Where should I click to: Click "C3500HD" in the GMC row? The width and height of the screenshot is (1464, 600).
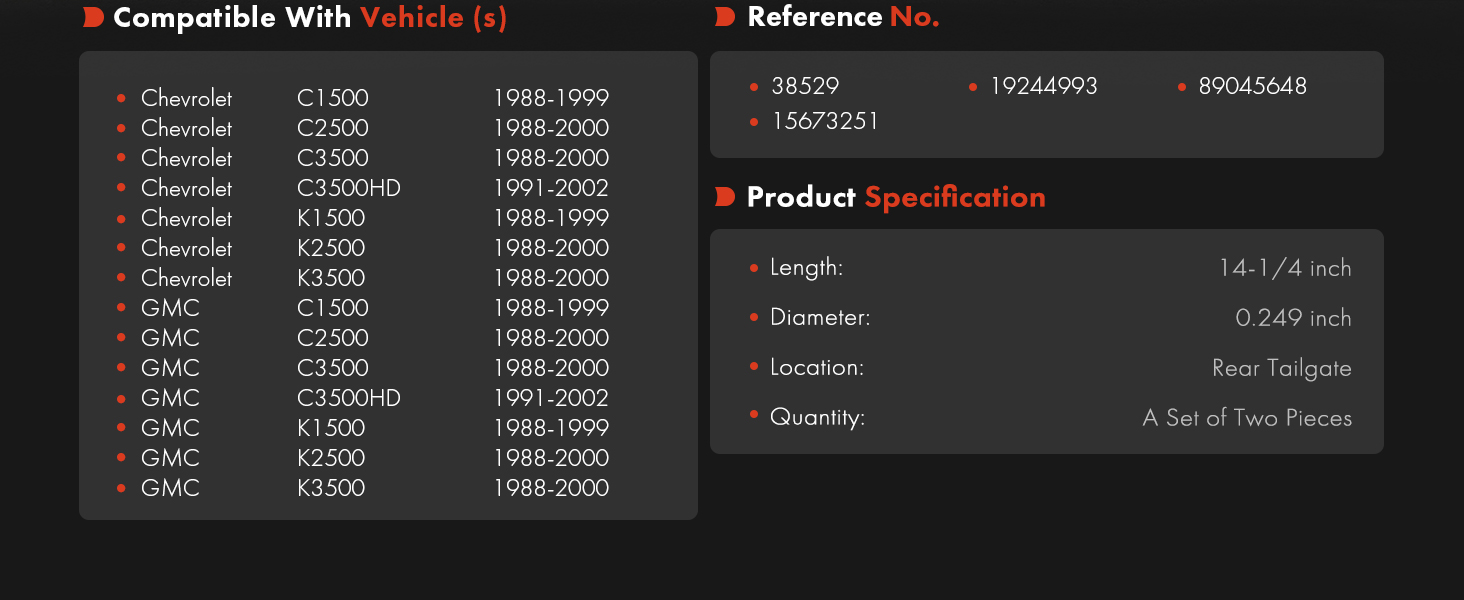349,398
